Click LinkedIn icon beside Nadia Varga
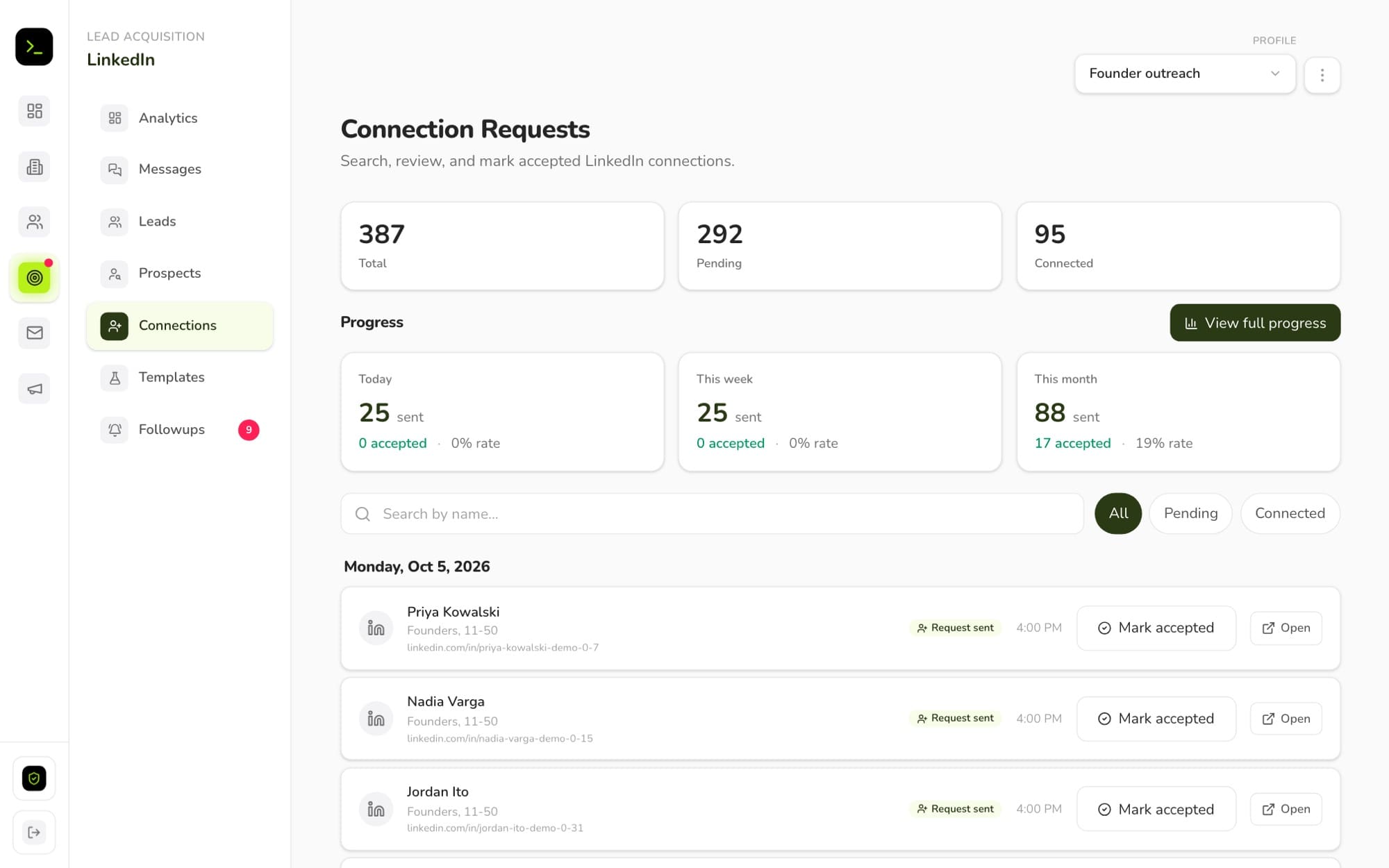1389x868 pixels. (x=376, y=719)
